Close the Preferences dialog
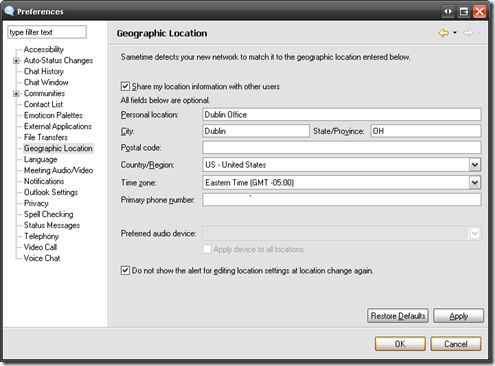 tap(479, 12)
